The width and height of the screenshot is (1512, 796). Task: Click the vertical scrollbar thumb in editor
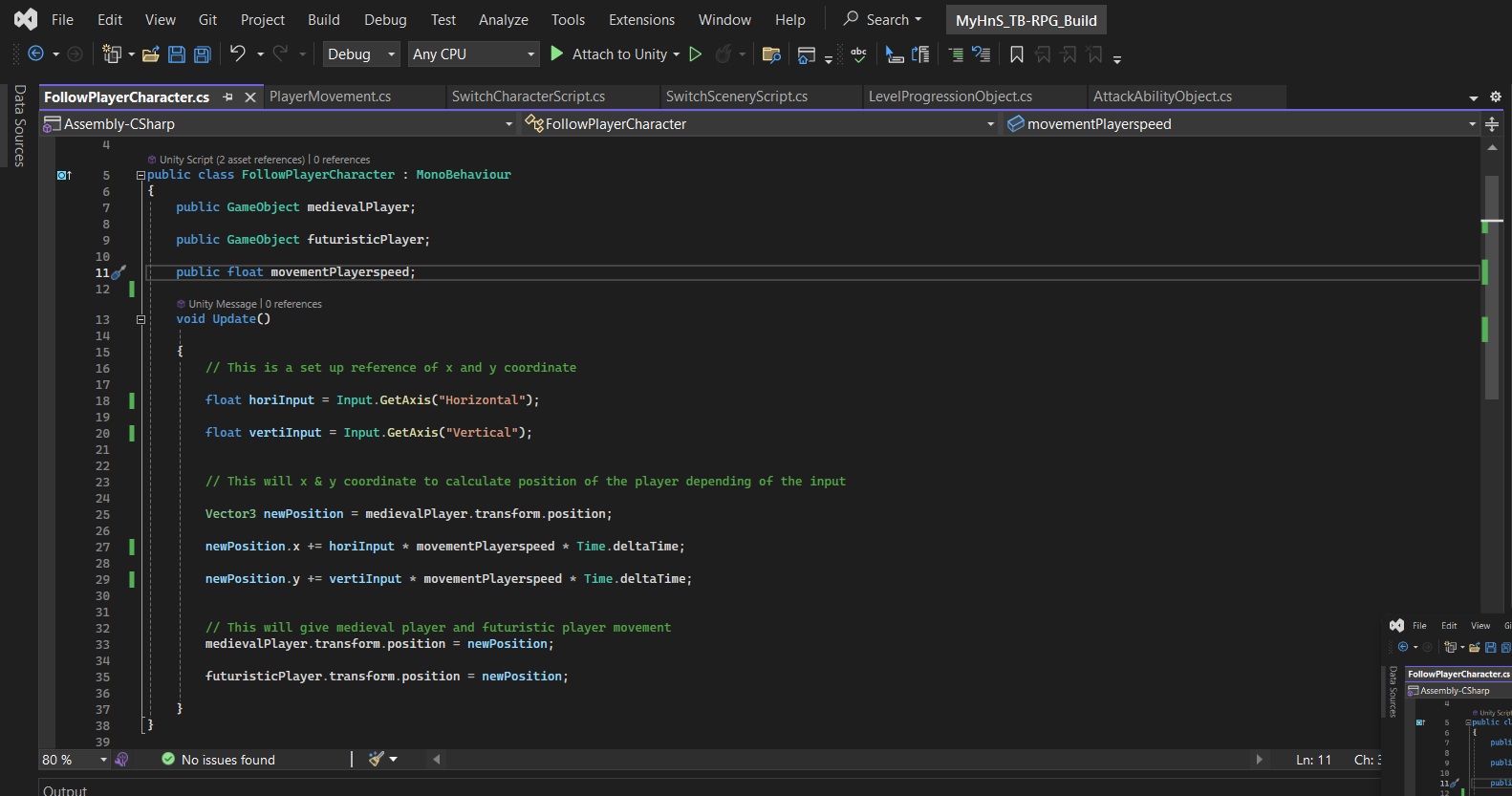click(1491, 287)
